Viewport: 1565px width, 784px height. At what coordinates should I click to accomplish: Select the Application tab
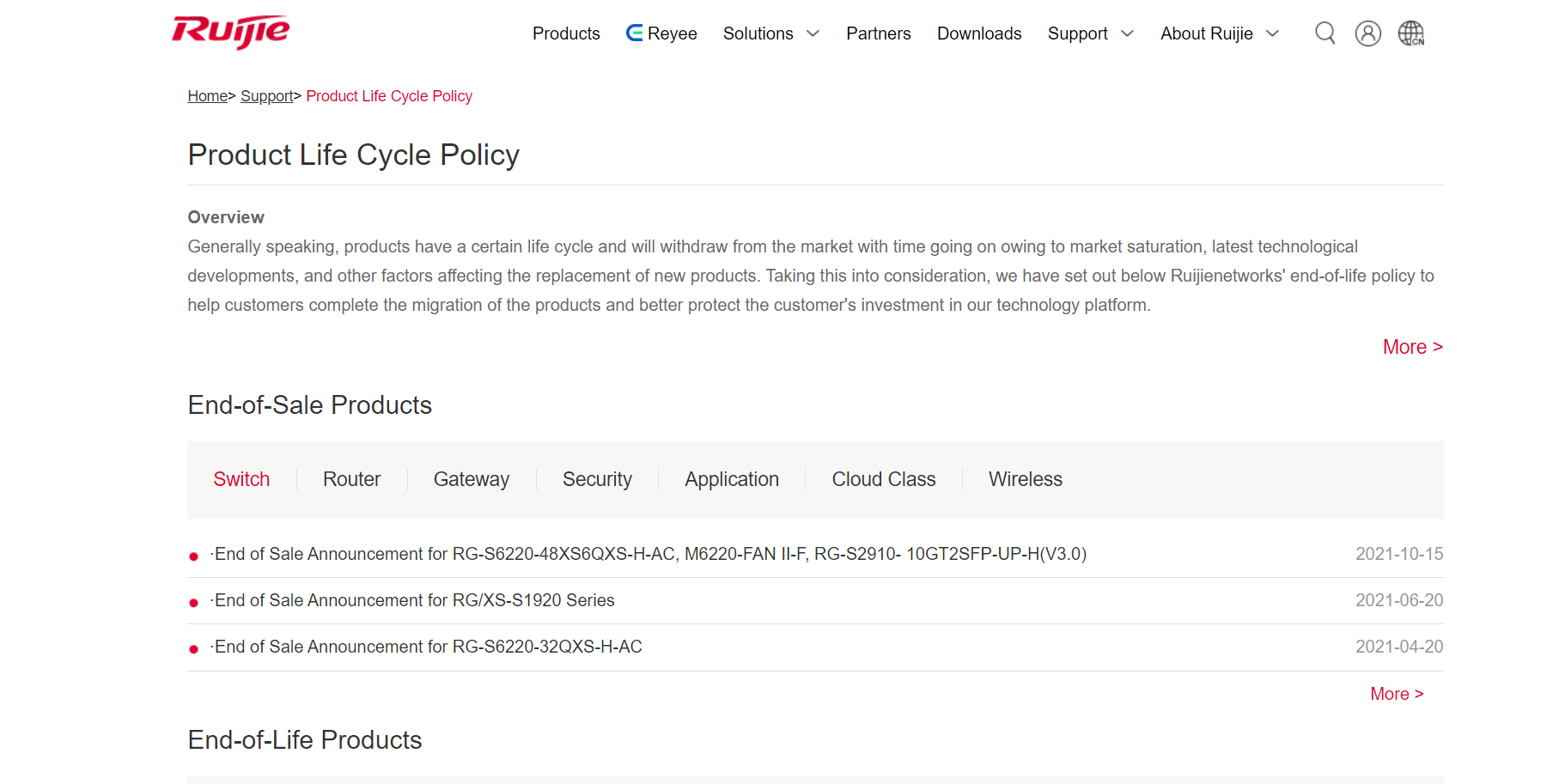pos(732,479)
